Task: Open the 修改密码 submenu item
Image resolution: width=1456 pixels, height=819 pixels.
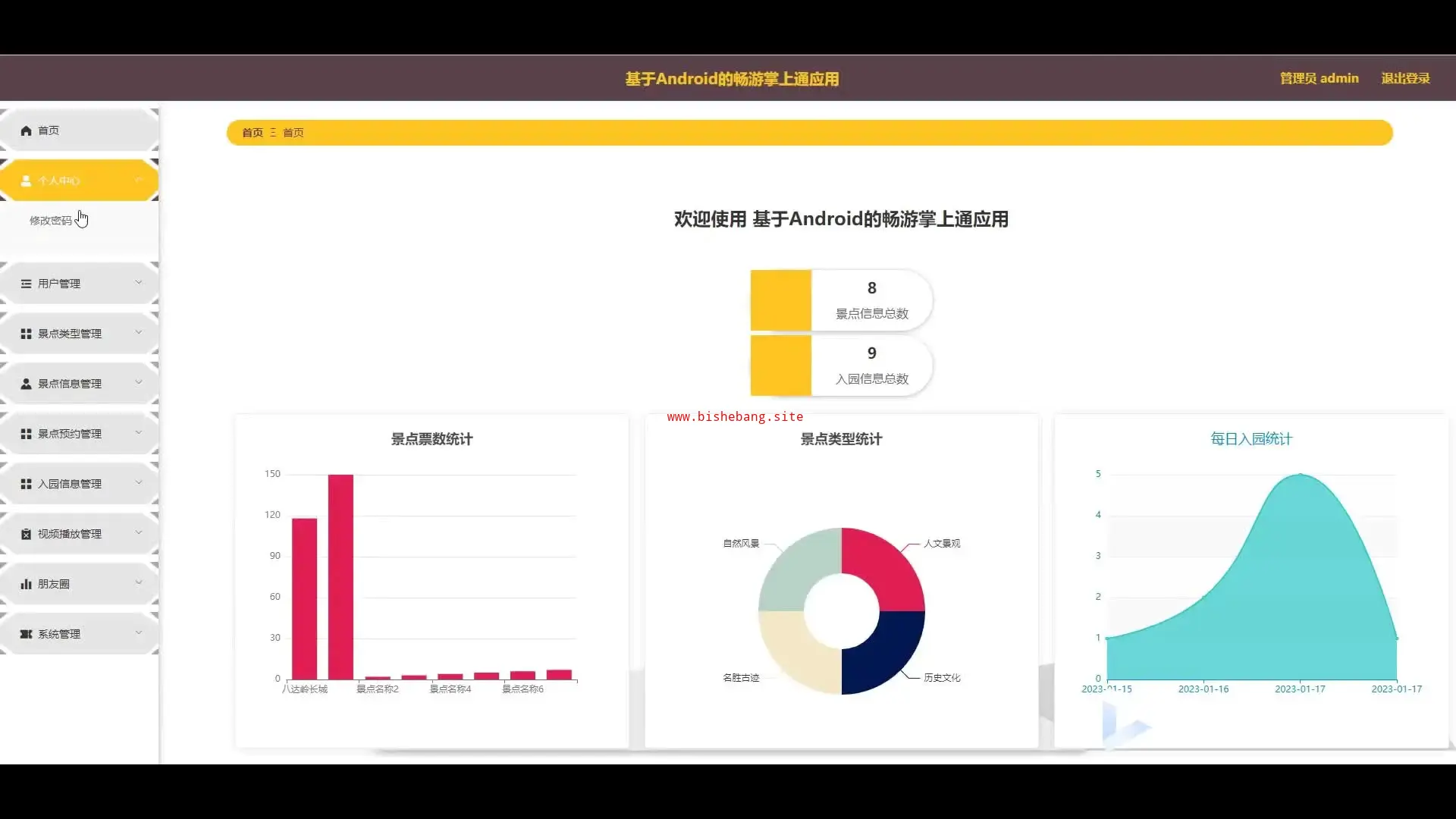Action: [x=50, y=221]
